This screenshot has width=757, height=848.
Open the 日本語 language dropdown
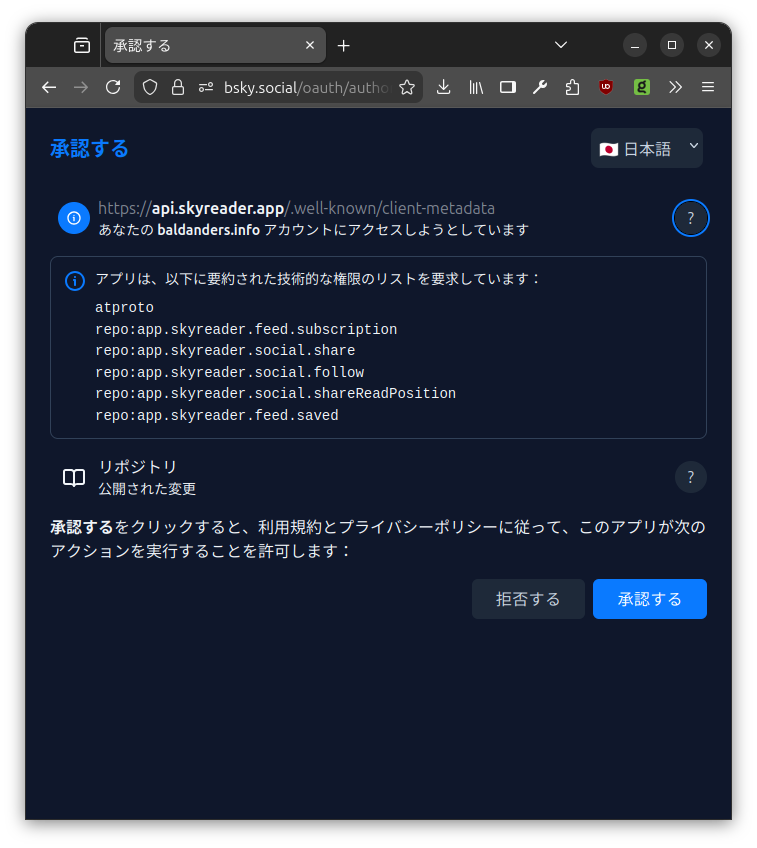[x=647, y=148]
